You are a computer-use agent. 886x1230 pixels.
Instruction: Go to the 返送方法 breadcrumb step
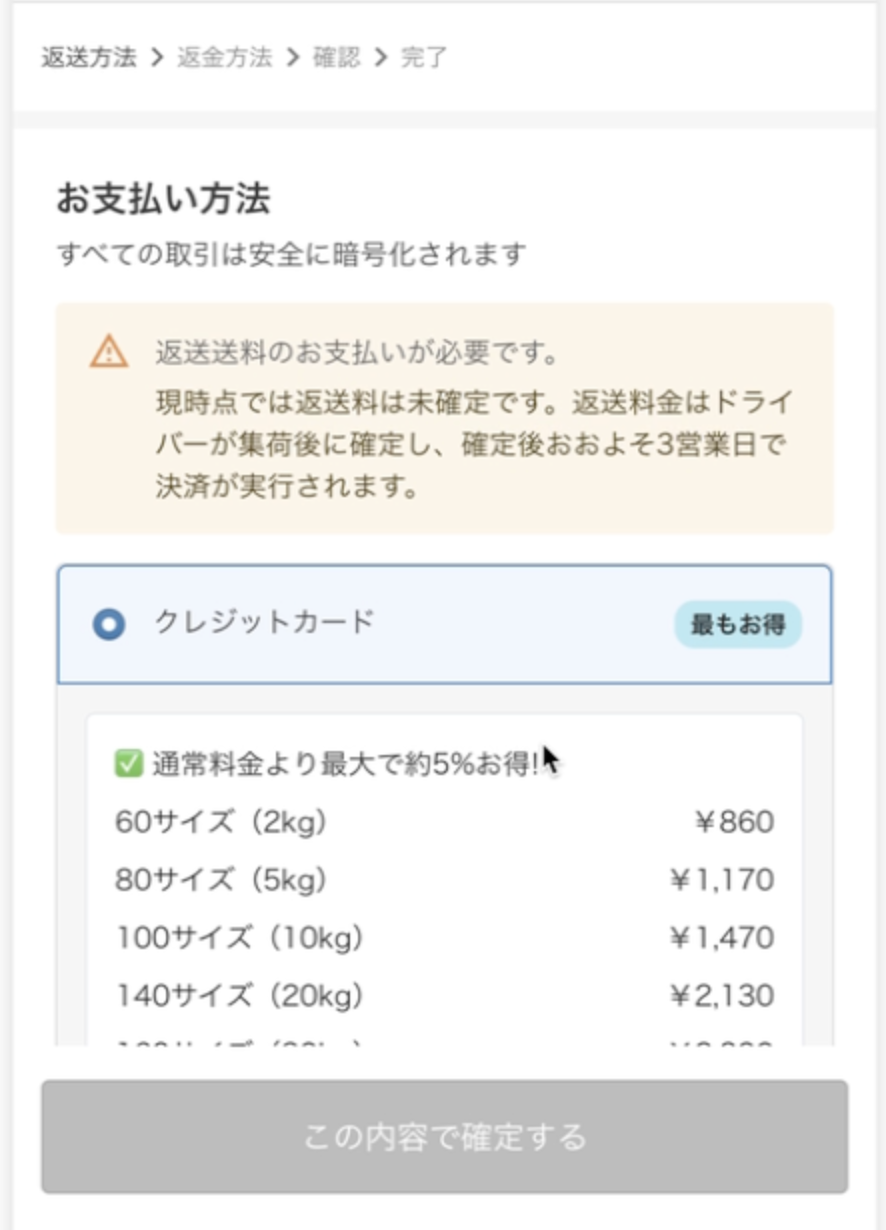[x=89, y=58]
